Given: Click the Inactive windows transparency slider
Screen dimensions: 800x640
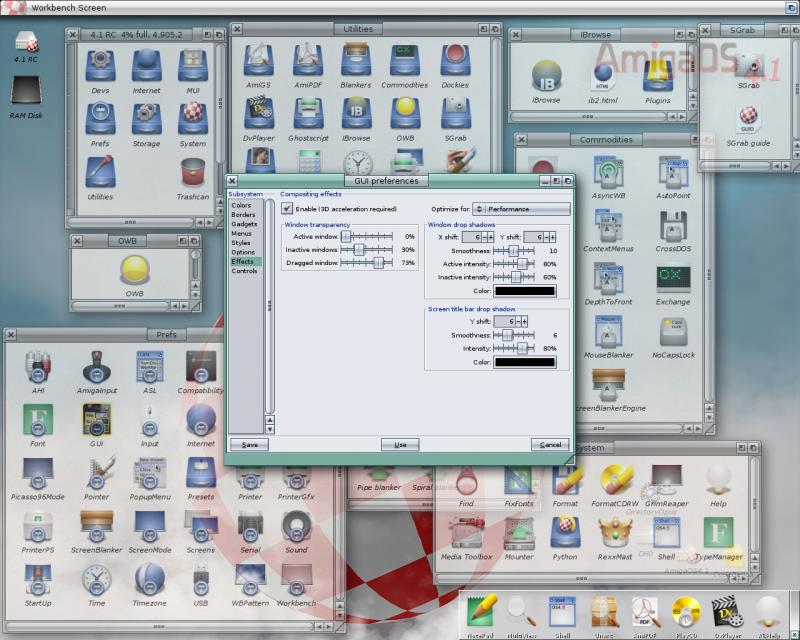Looking at the screenshot, I should point(365,249).
